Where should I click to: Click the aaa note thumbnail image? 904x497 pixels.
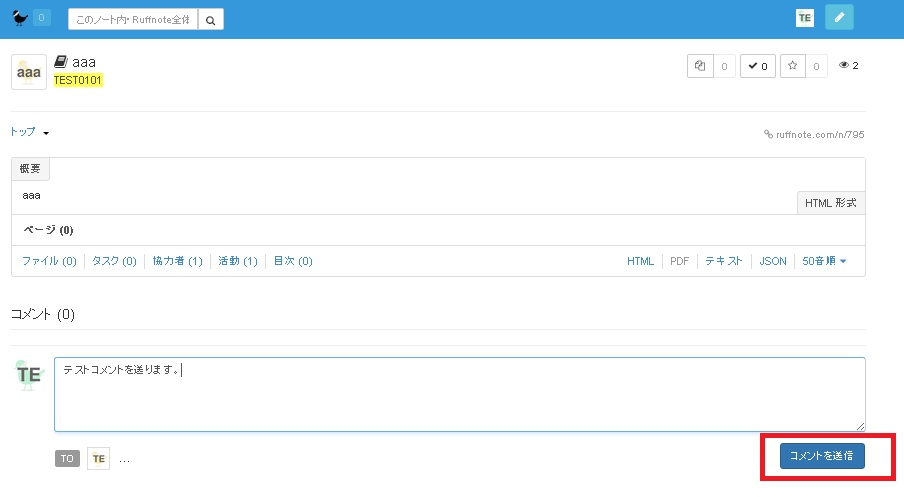point(29,72)
